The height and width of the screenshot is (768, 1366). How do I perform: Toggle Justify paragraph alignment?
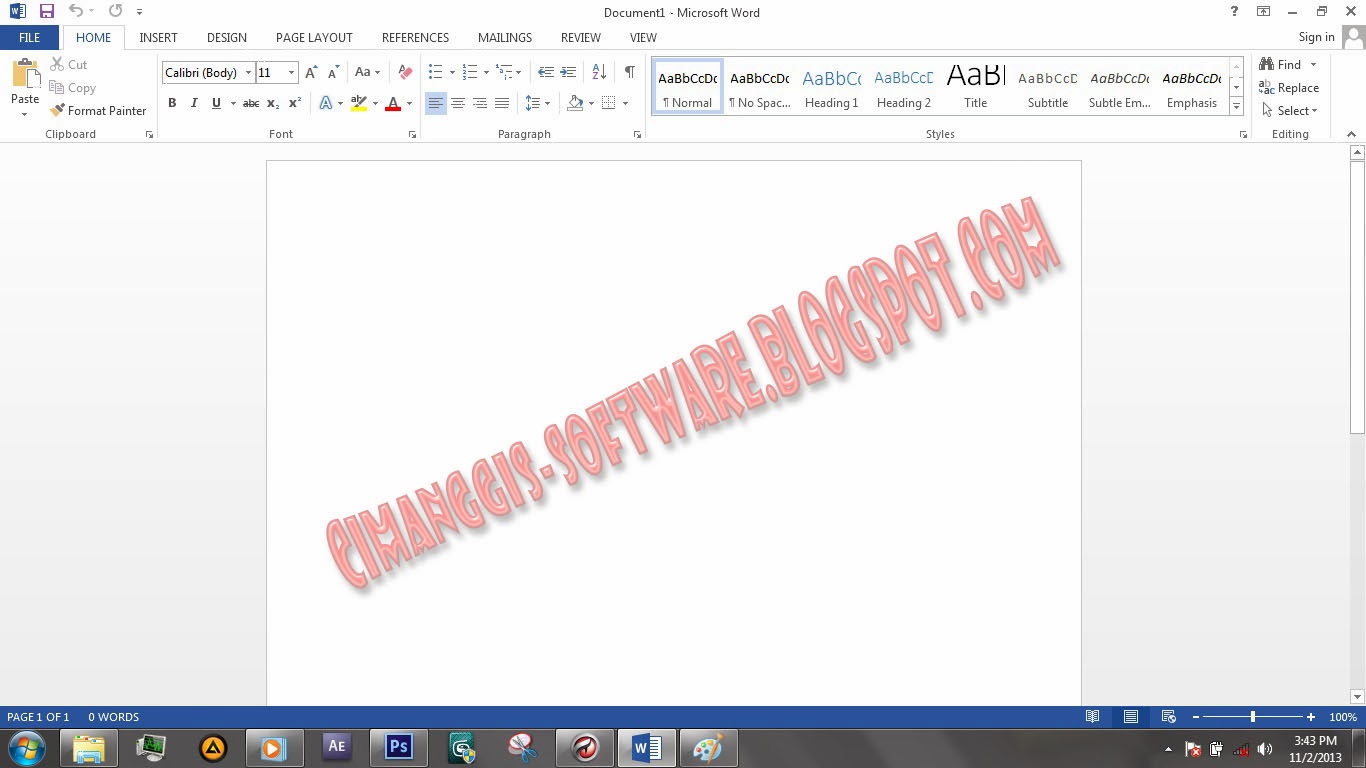tap(502, 103)
